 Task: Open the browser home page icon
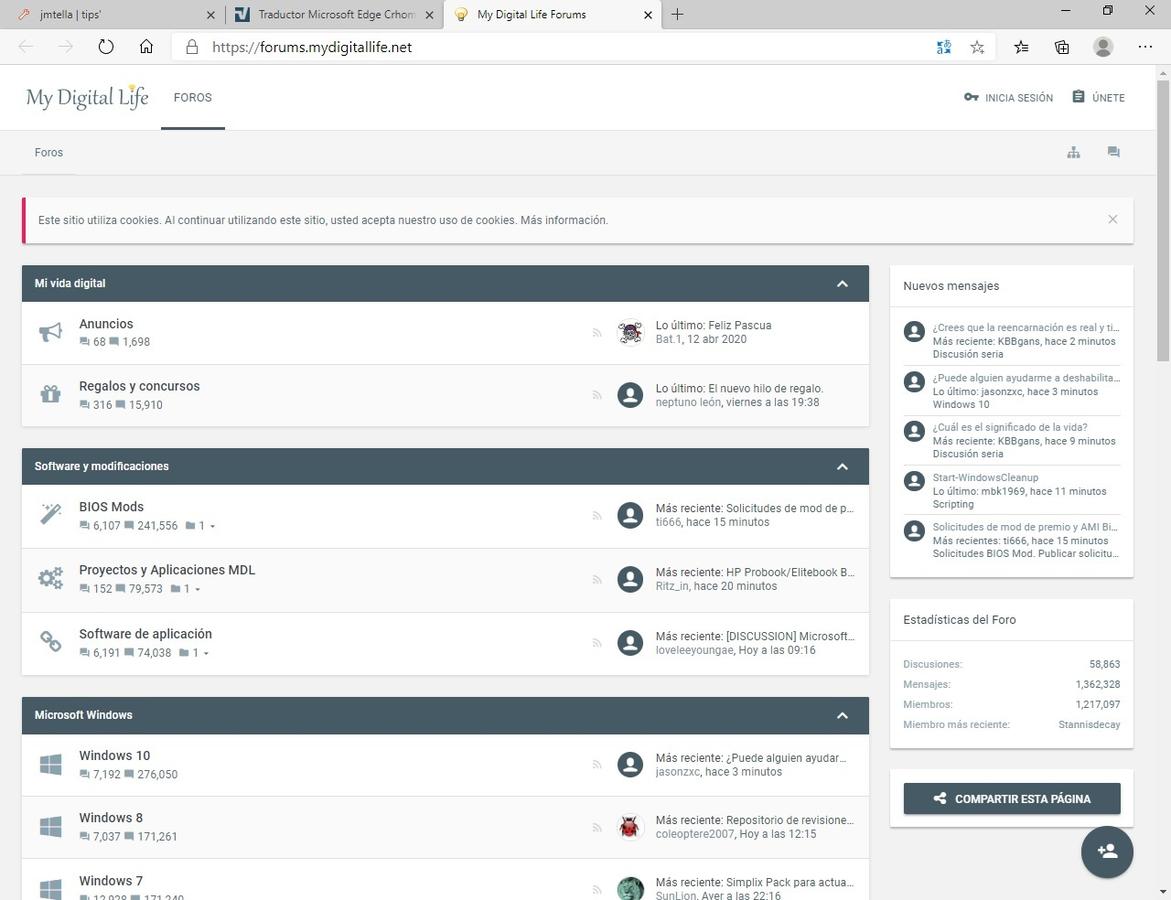pyautogui.click(x=146, y=47)
